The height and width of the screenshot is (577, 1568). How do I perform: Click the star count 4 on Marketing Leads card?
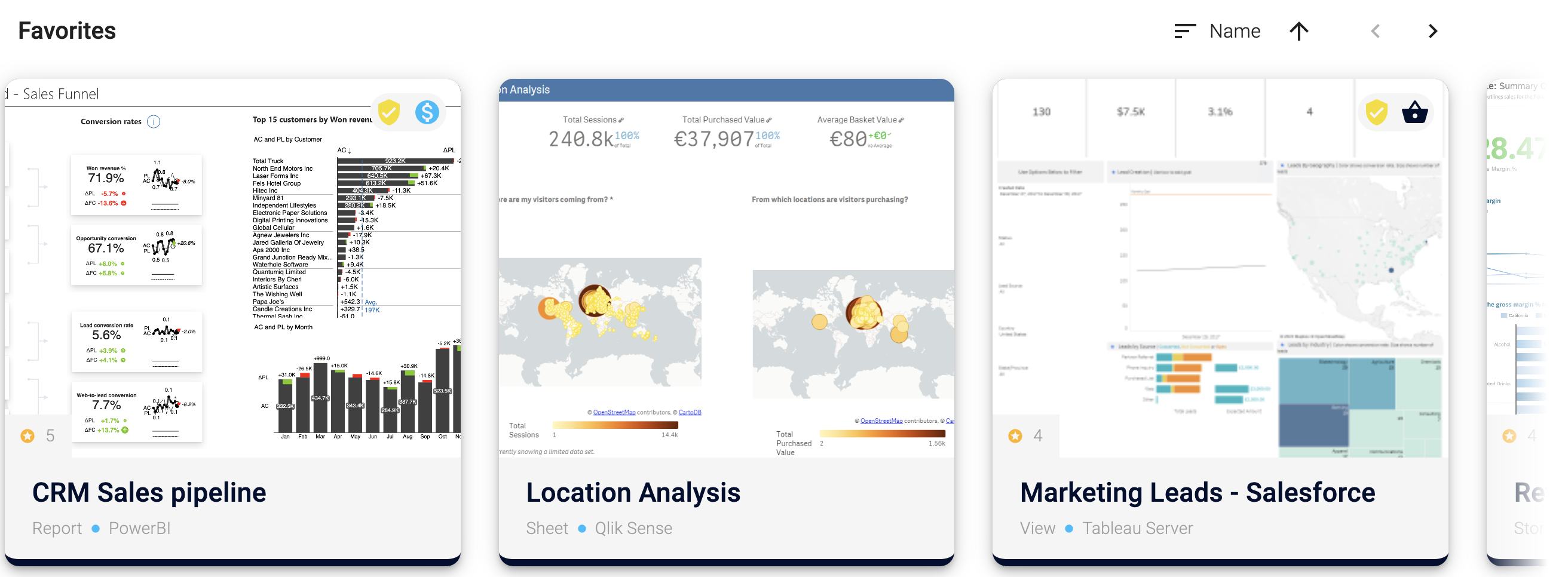click(x=1038, y=436)
